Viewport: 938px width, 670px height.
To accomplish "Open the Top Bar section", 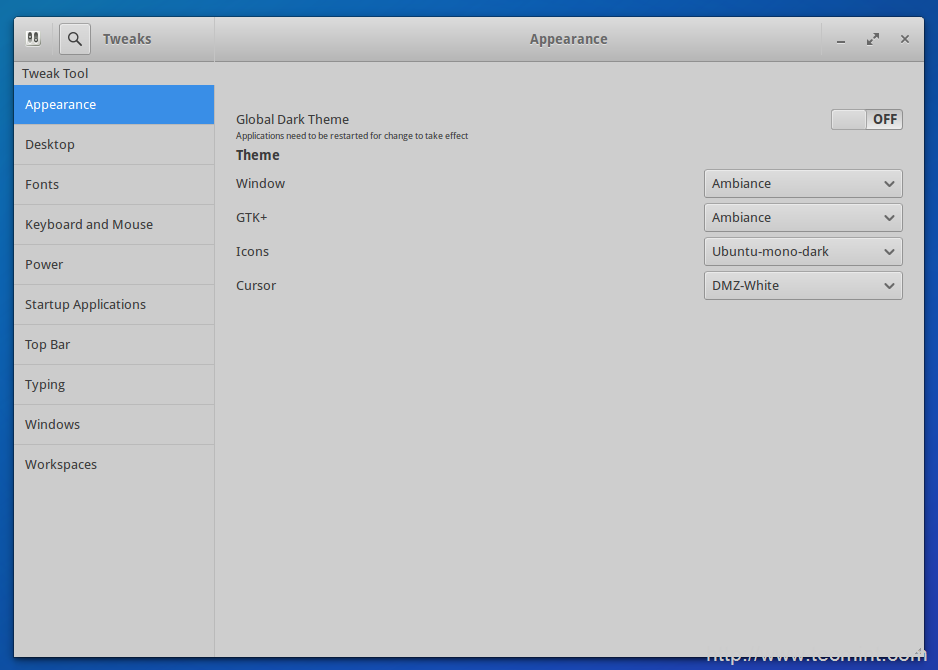I will 114,345.
